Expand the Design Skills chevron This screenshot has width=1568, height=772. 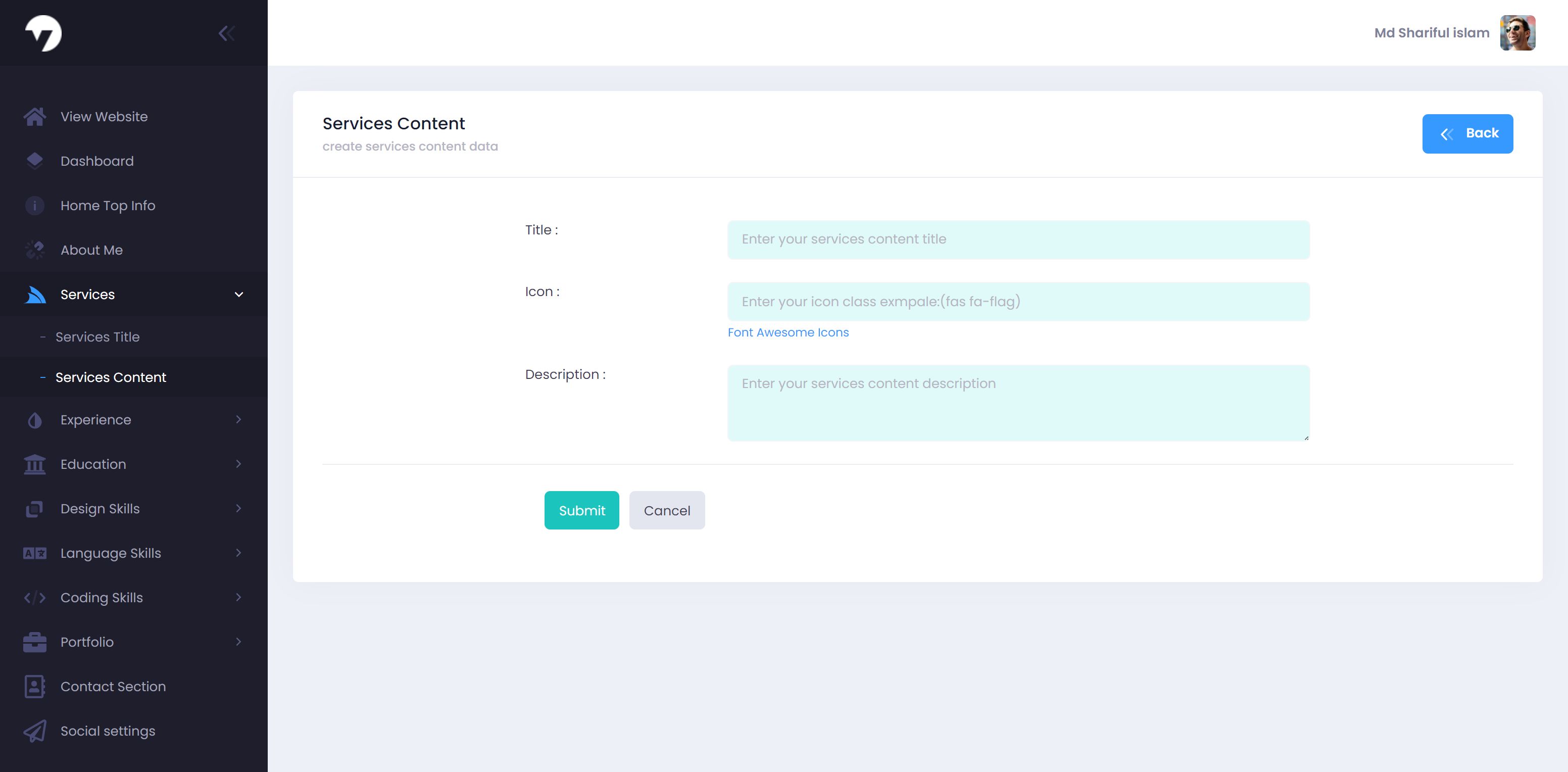pos(238,508)
